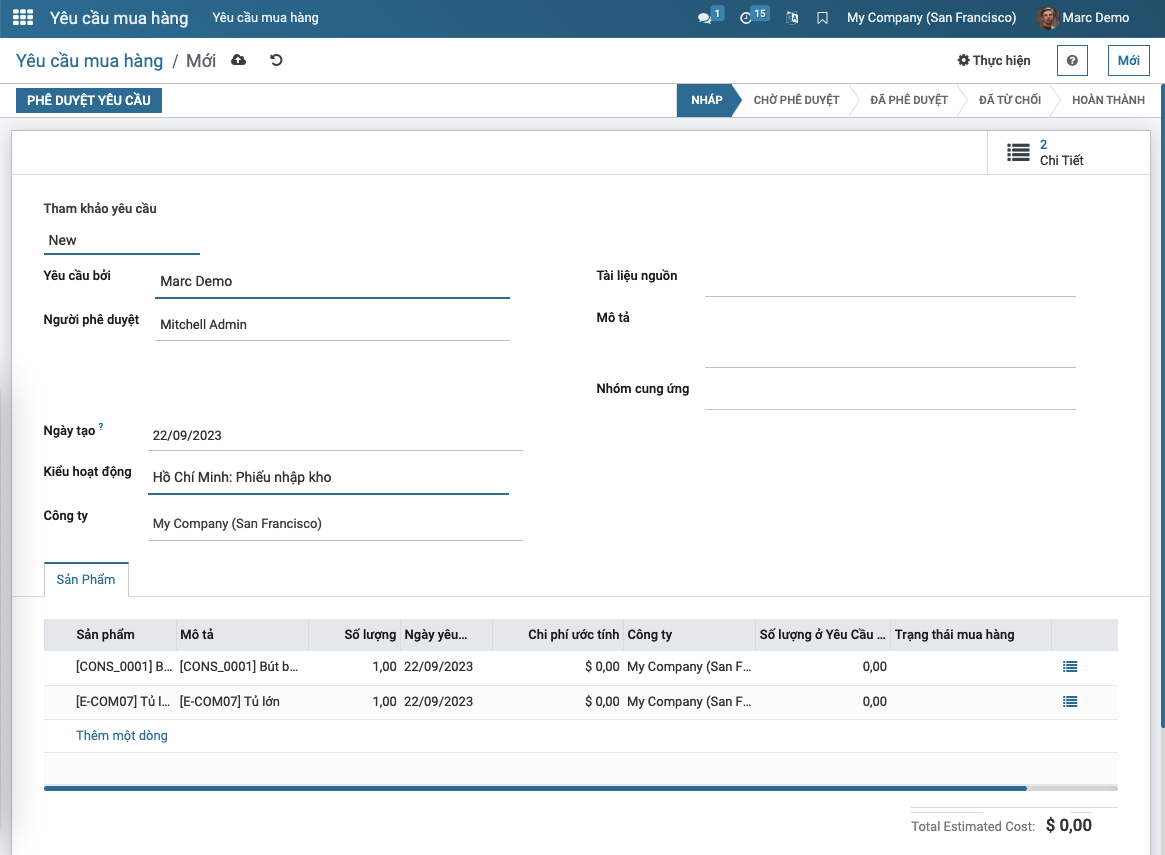Click Thêm một dòng link

click(x=122, y=735)
